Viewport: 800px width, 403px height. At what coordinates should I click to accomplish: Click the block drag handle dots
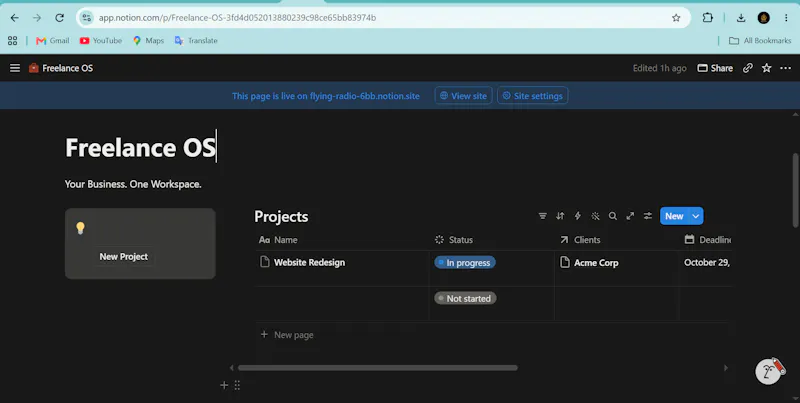pos(237,385)
